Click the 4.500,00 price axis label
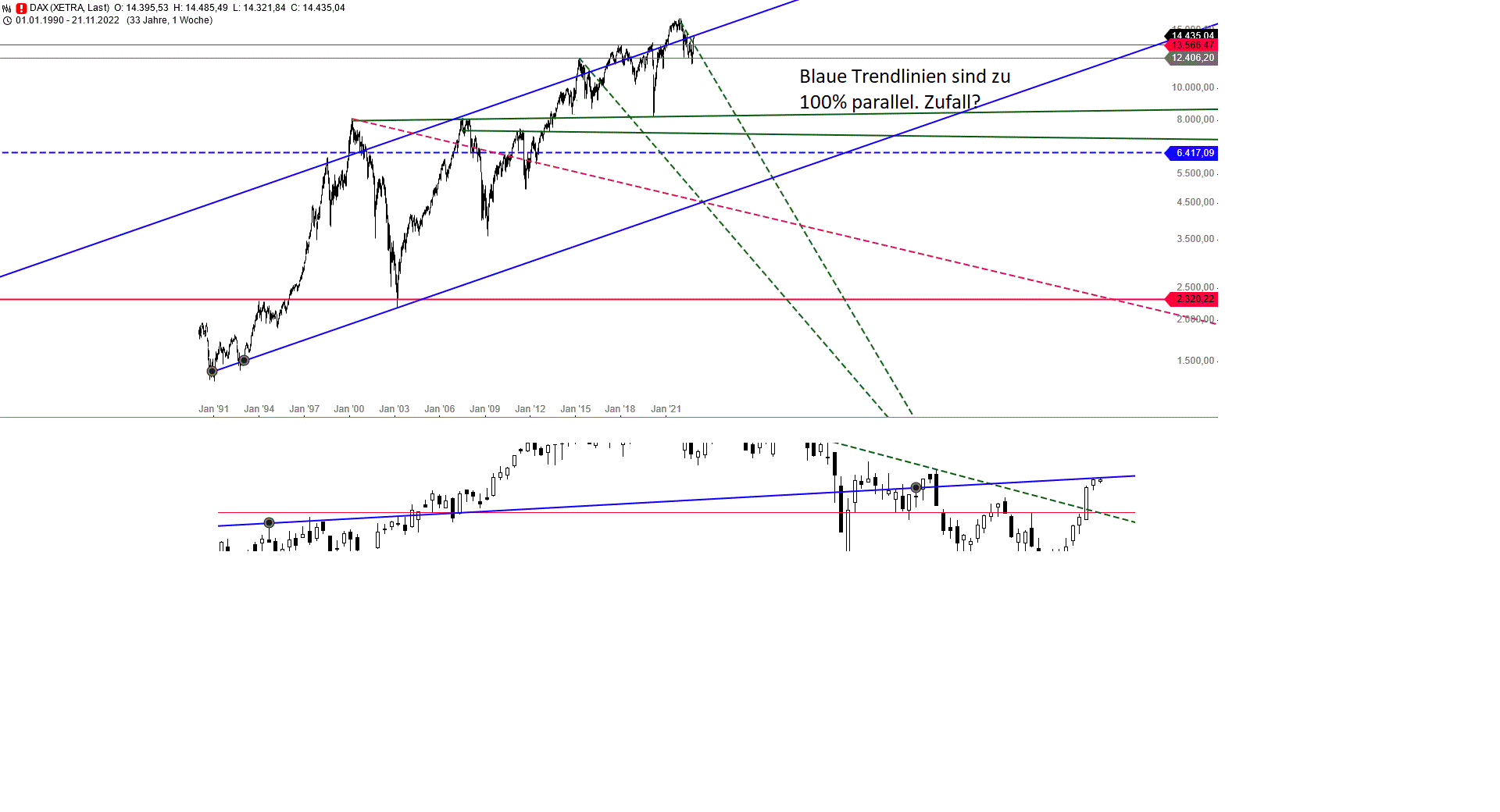 click(x=1195, y=202)
